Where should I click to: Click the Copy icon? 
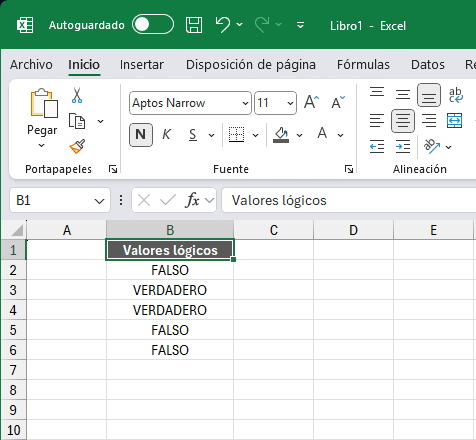77,121
